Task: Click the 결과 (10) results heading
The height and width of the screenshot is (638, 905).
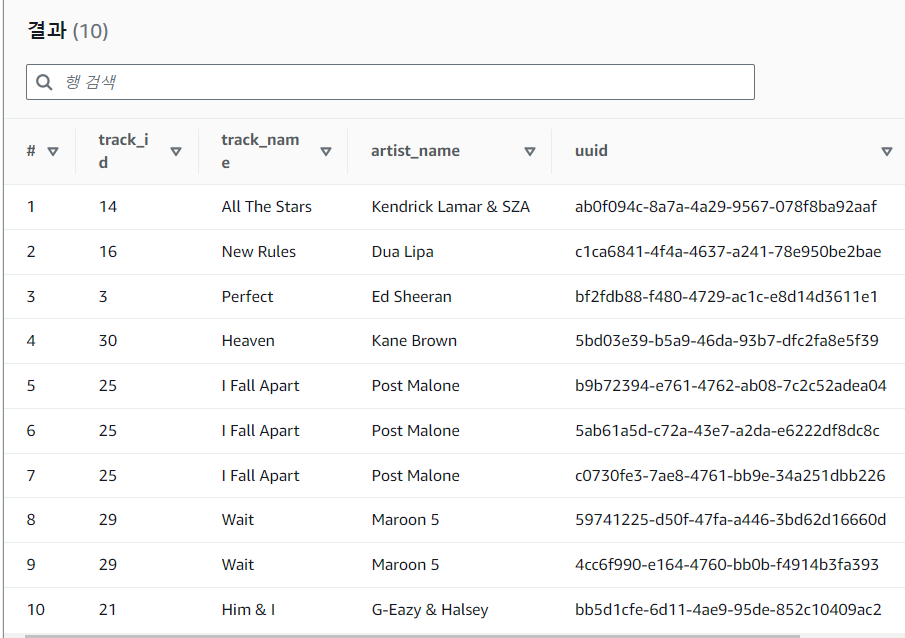Action: click(68, 31)
